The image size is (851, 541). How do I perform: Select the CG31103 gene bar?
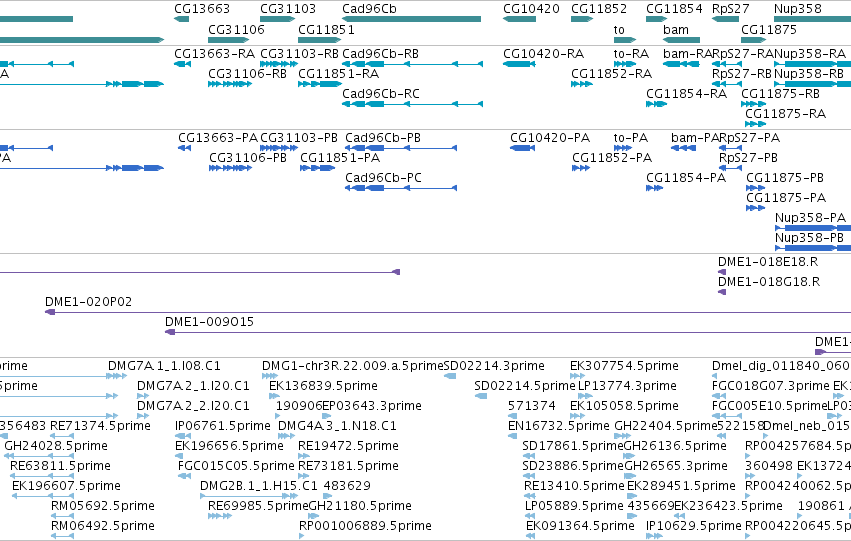pos(277,19)
